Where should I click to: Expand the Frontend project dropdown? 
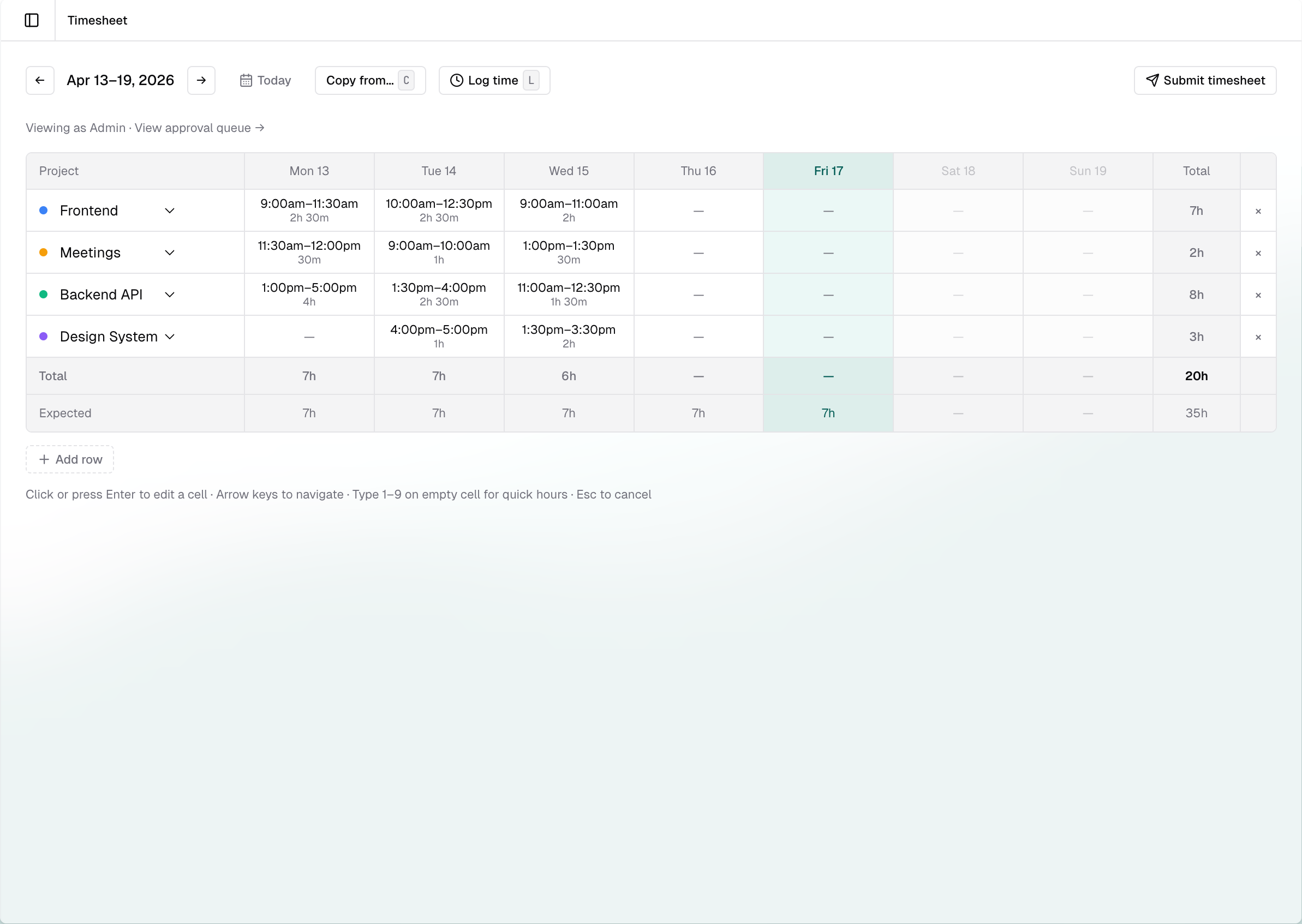[170, 211]
